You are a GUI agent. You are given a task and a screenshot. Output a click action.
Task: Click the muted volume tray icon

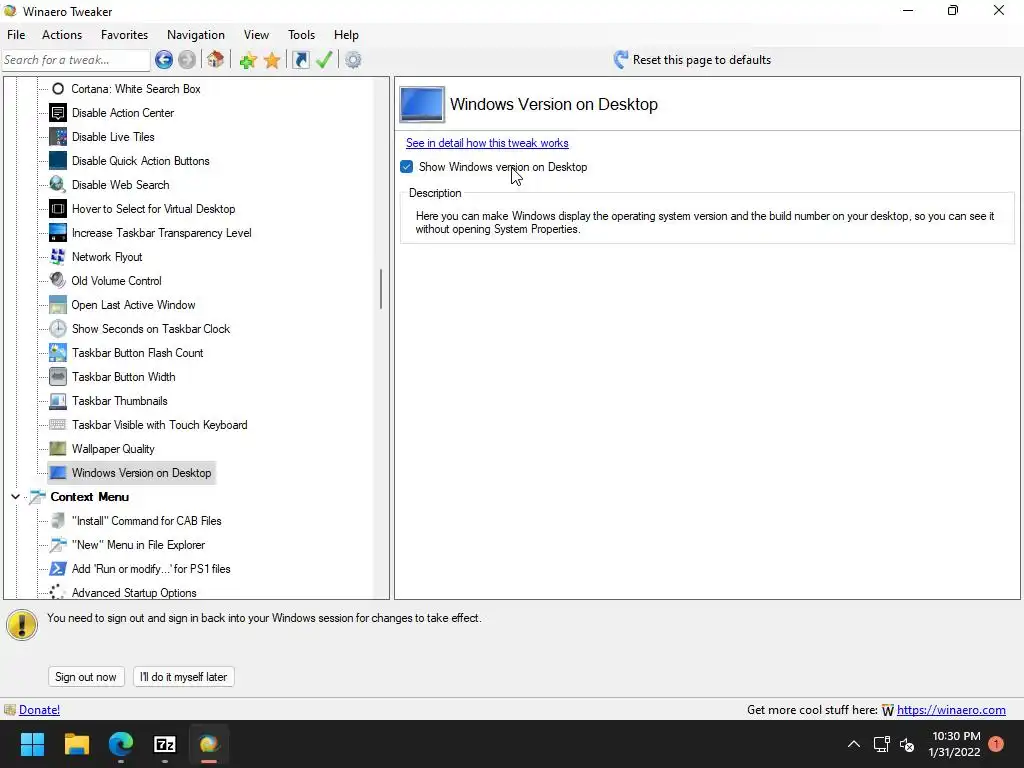907,744
